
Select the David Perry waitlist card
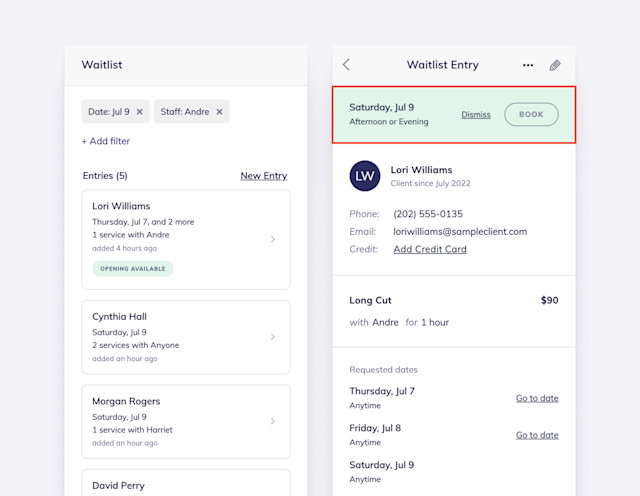click(186, 483)
